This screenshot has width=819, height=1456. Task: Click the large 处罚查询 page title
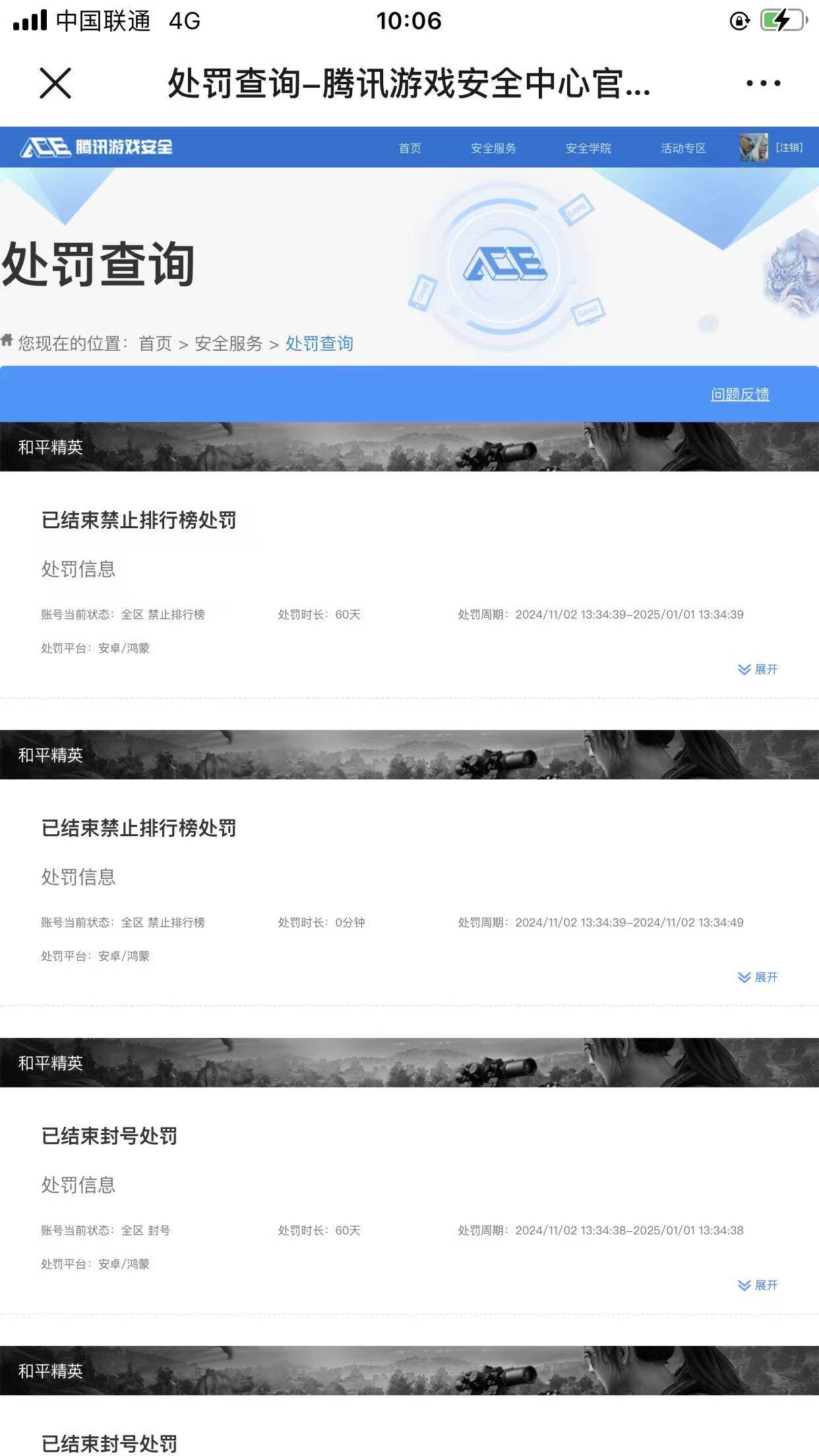[98, 264]
